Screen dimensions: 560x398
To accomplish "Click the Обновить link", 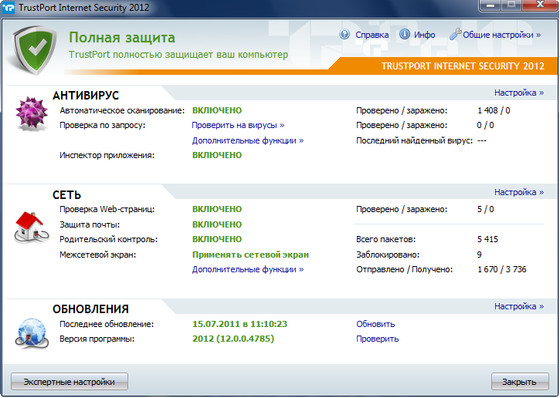I will 375,324.
